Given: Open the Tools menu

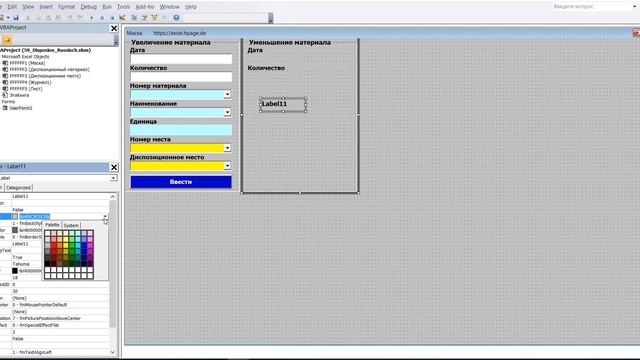Looking at the screenshot, I should (x=124, y=7).
